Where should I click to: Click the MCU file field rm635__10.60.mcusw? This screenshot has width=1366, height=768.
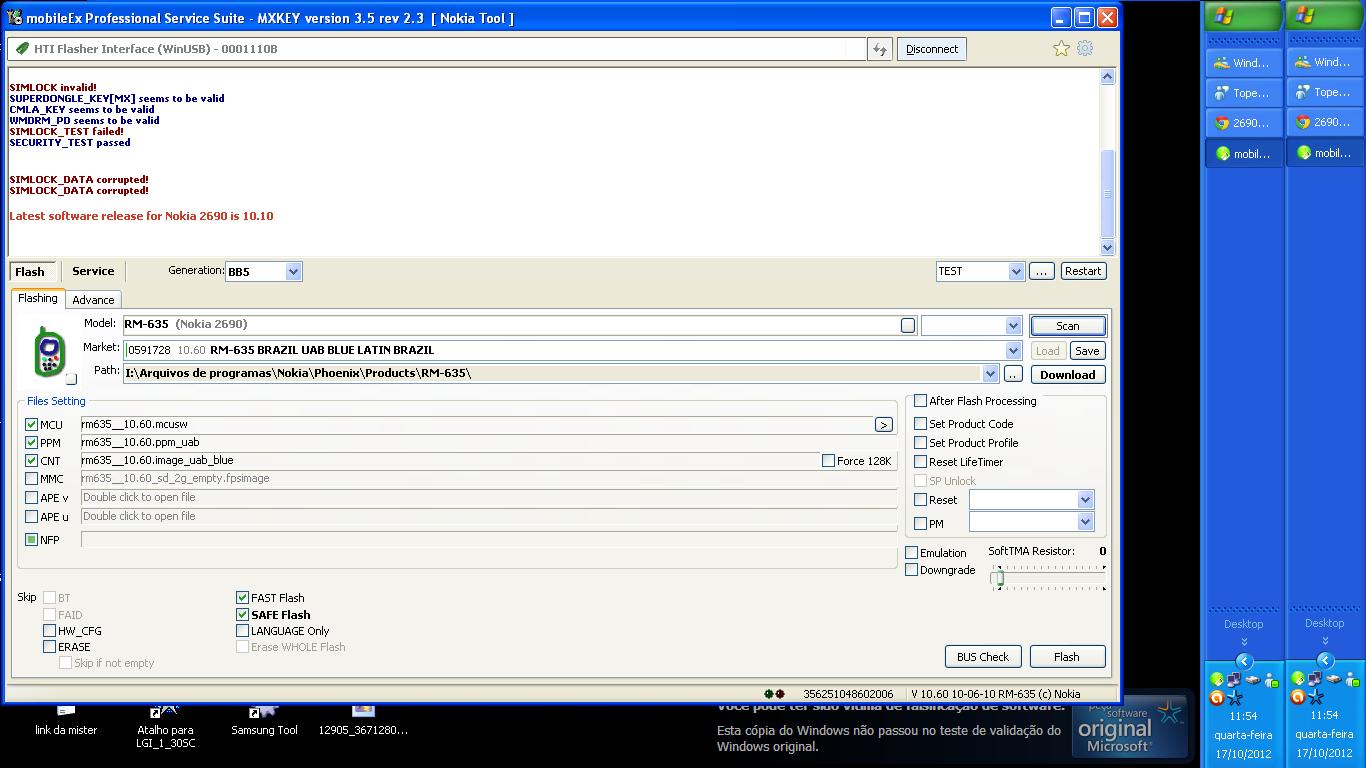(x=476, y=425)
